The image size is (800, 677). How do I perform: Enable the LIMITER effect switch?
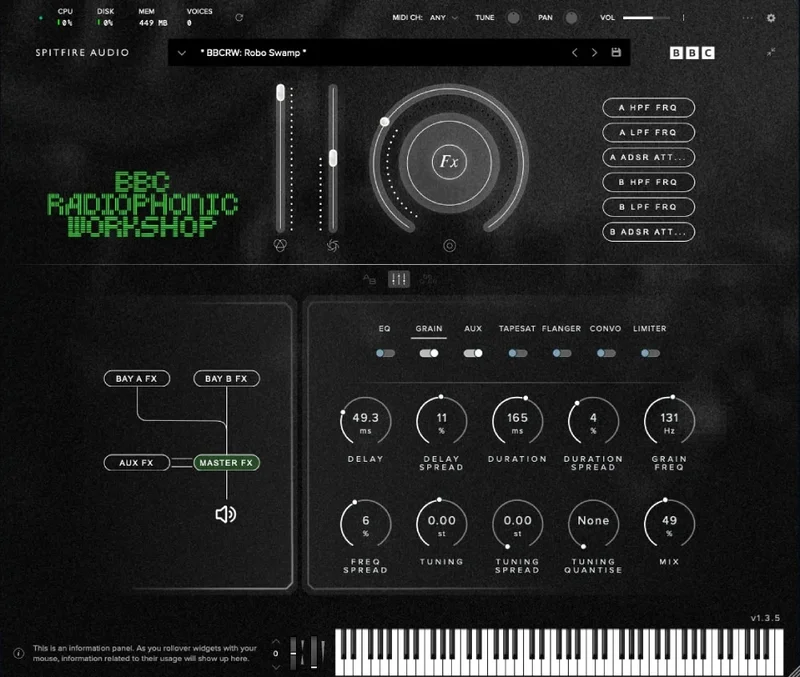(x=650, y=353)
